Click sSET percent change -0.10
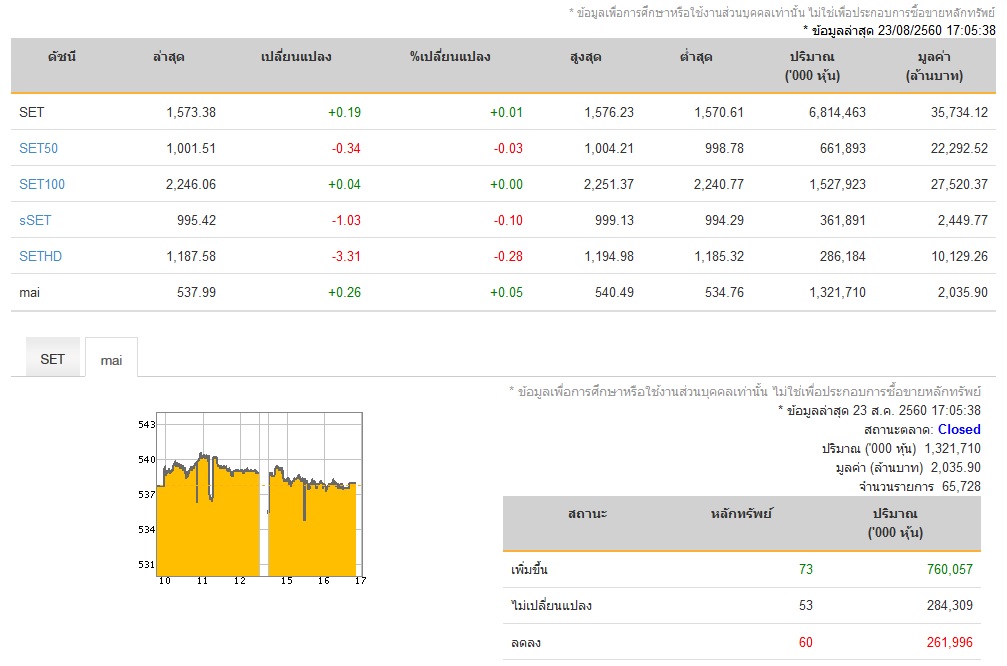Screen dimensions: 1007x666 (x=508, y=220)
